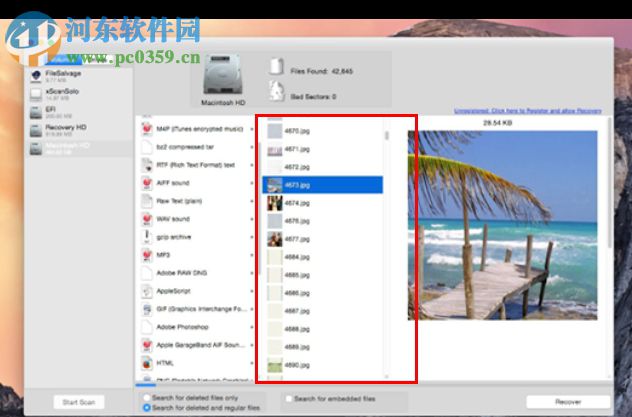Choose the EFI partition icon
This screenshot has height=417, width=632.
[x=36, y=112]
